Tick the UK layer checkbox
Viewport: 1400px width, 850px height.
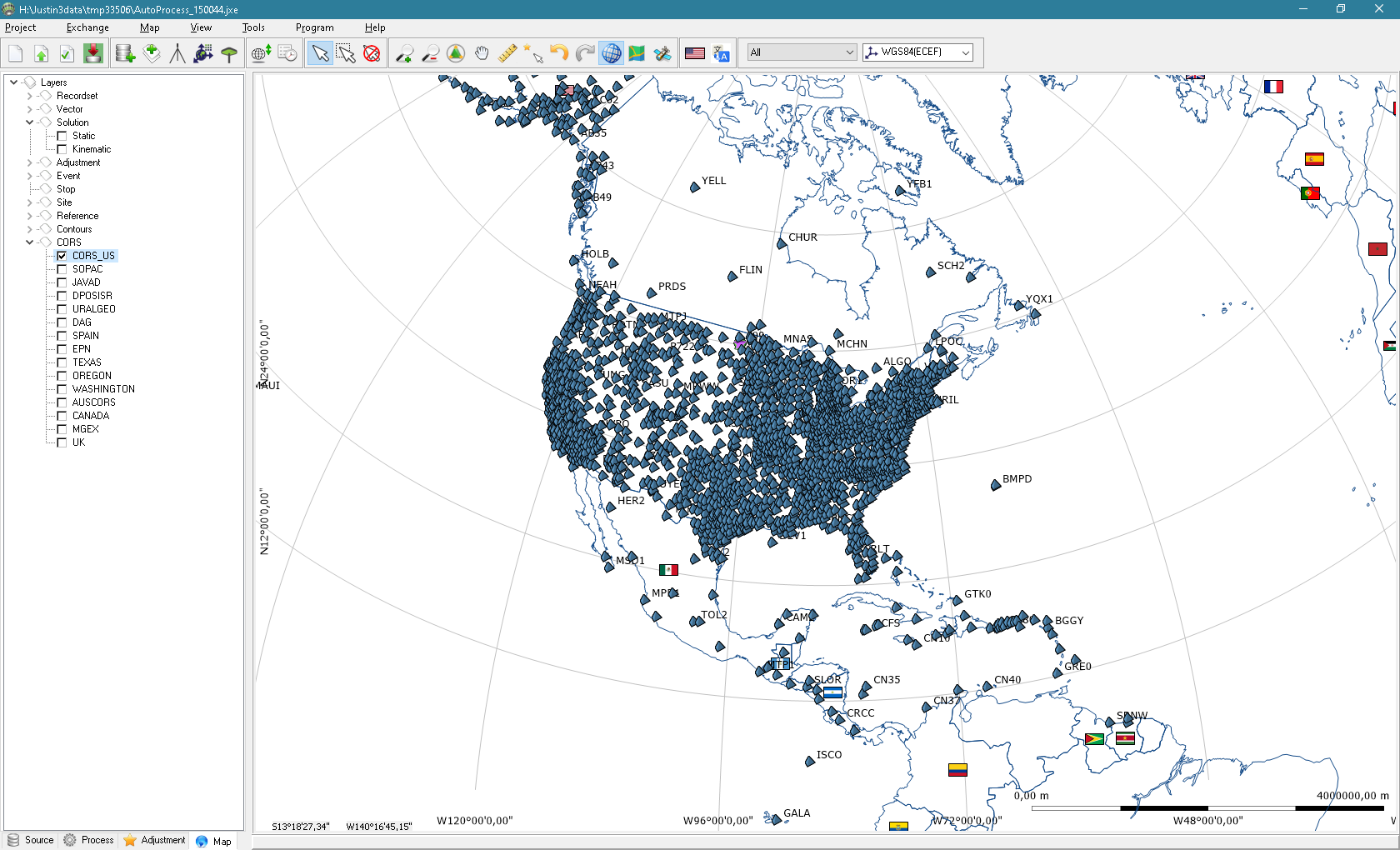62,442
